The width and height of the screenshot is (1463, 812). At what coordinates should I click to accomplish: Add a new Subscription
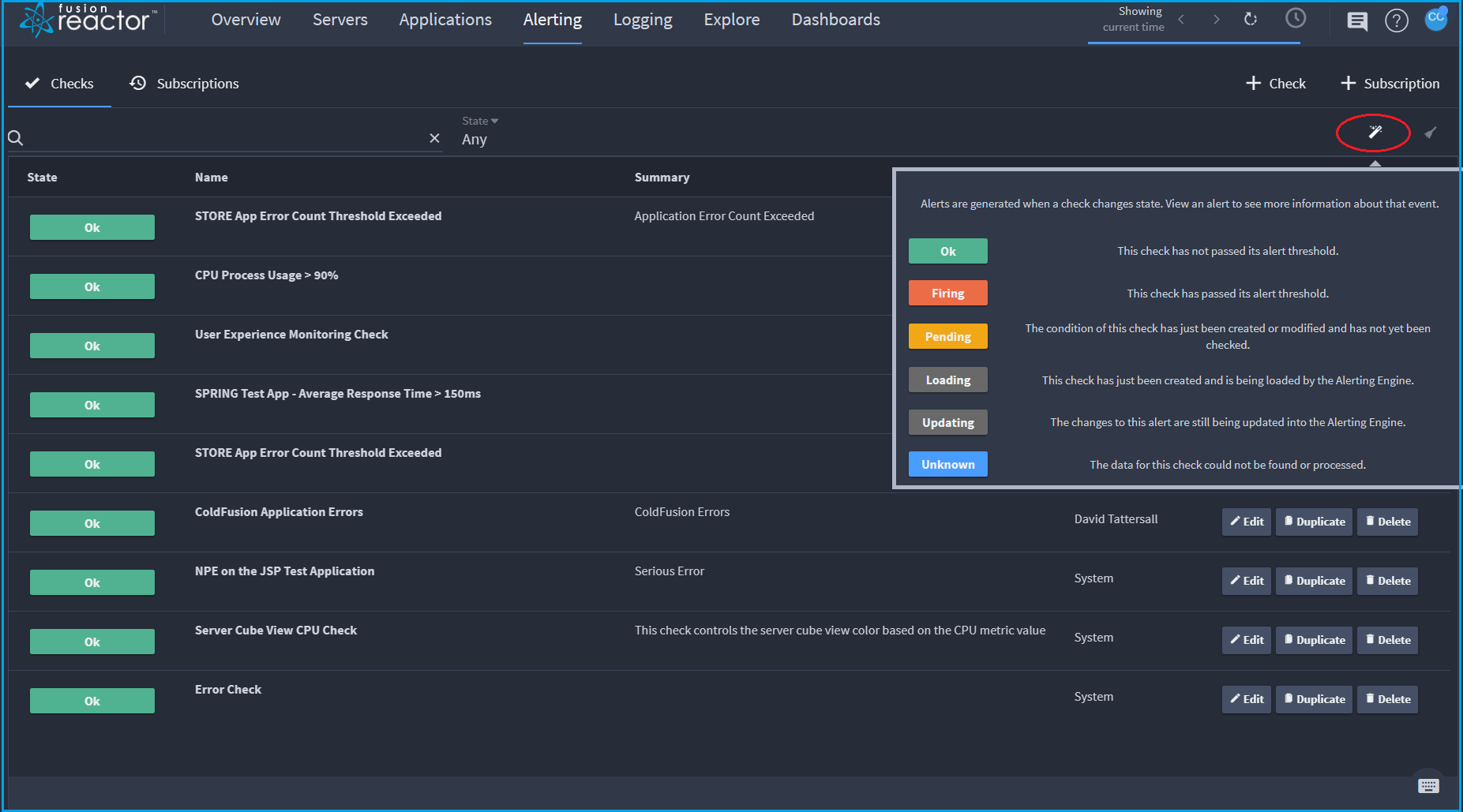point(1390,84)
